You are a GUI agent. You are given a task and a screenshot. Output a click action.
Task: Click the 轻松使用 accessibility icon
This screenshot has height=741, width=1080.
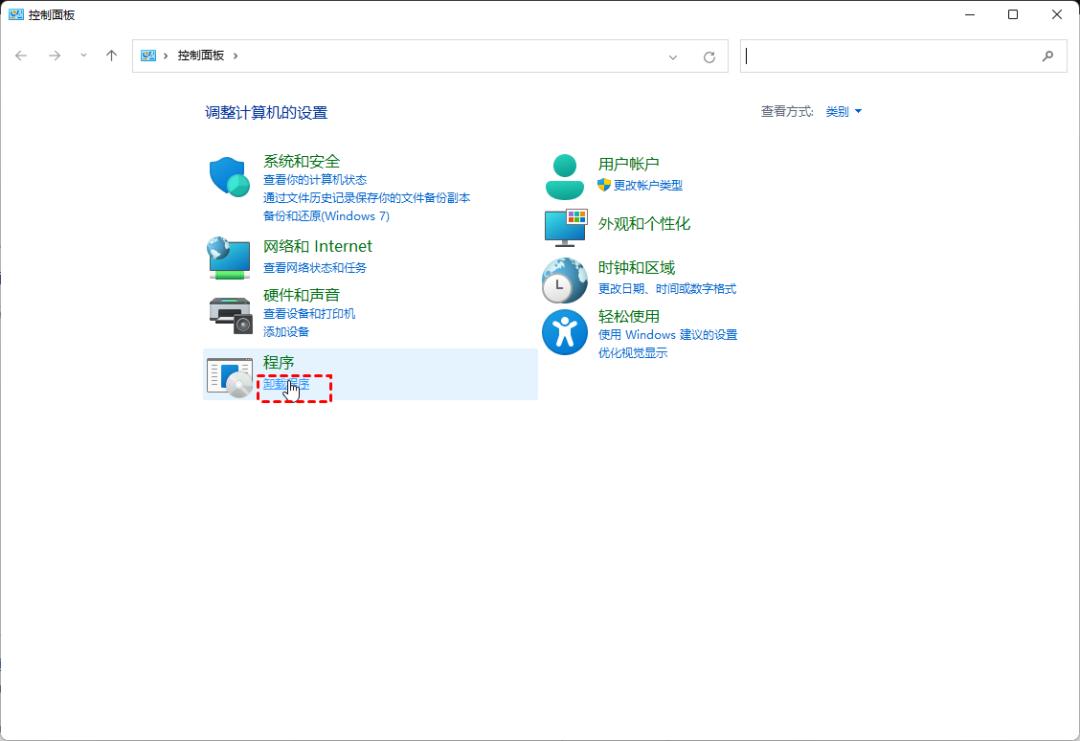coord(563,332)
